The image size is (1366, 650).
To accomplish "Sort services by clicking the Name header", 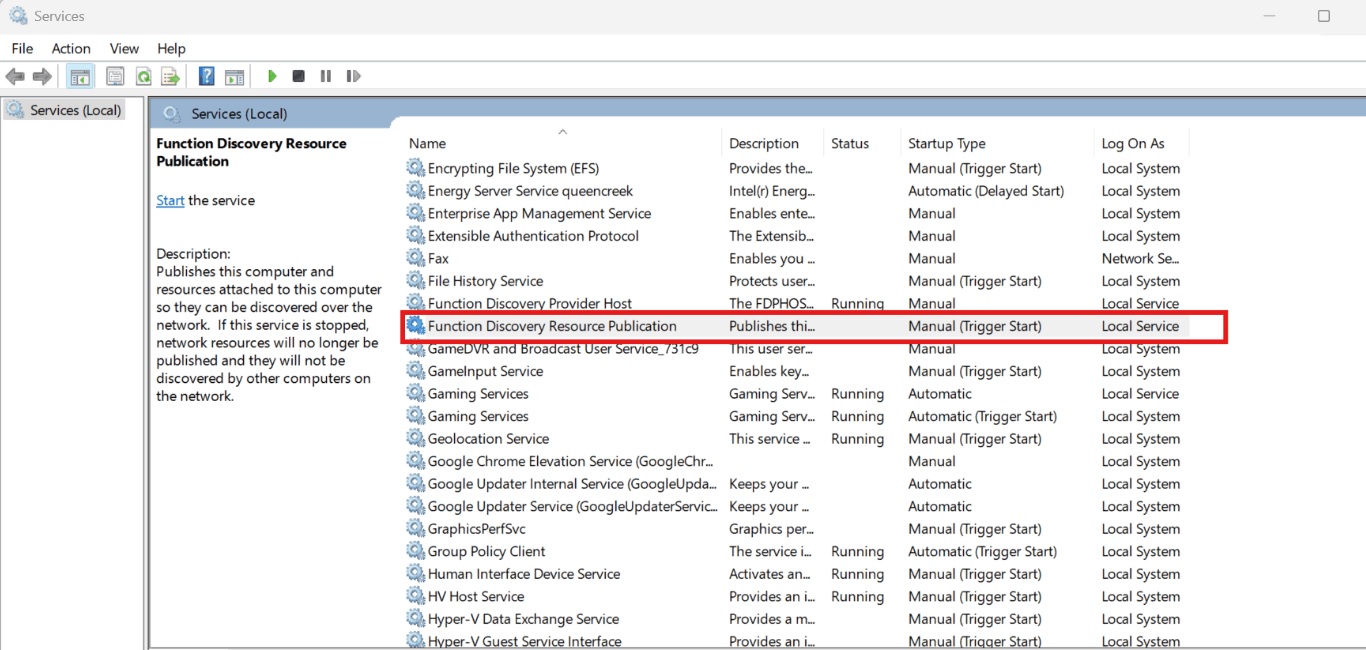I will [x=427, y=143].
